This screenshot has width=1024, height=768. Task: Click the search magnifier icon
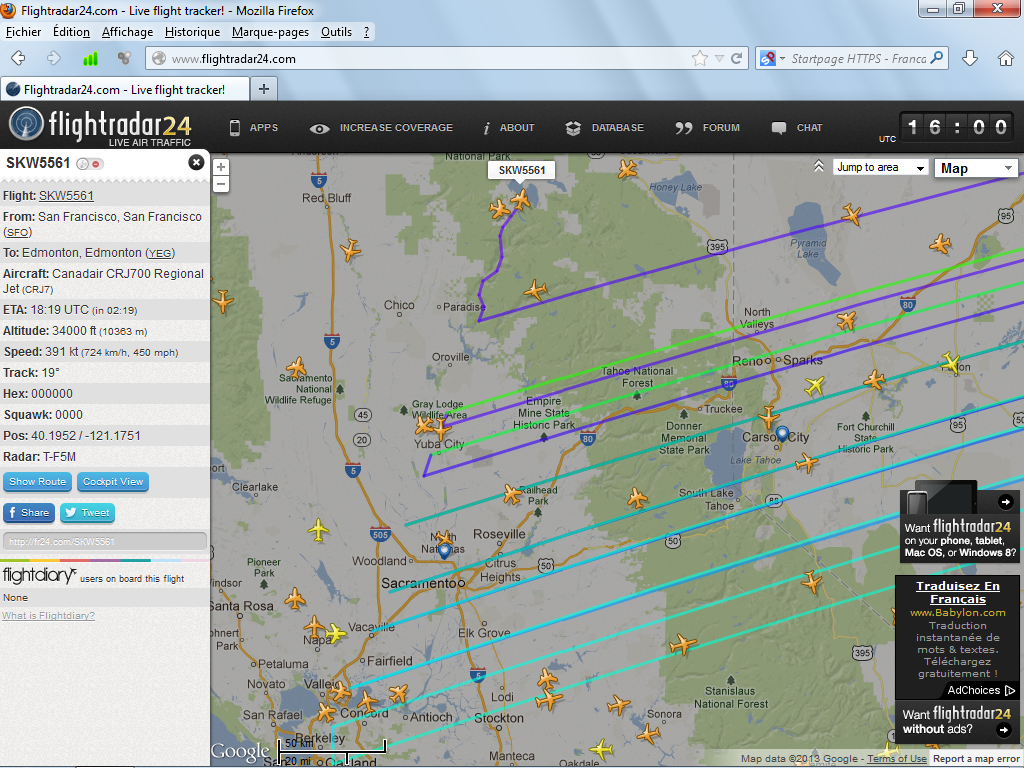coord(937,58)
